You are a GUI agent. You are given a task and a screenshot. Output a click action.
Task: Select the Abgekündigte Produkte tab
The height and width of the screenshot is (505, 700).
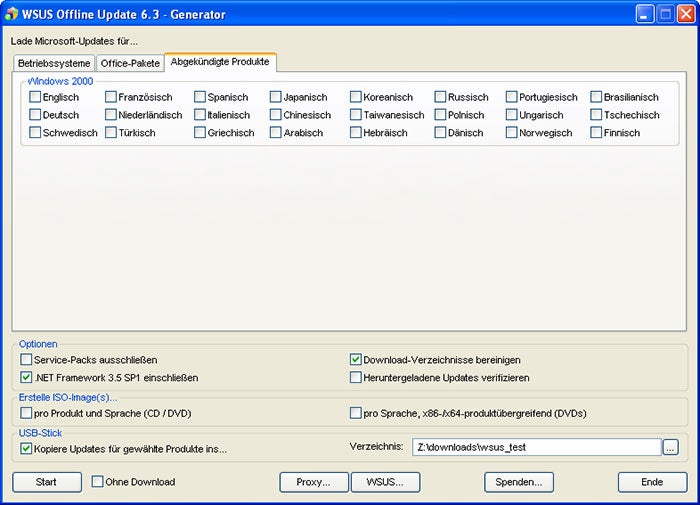tap(220, 62)
